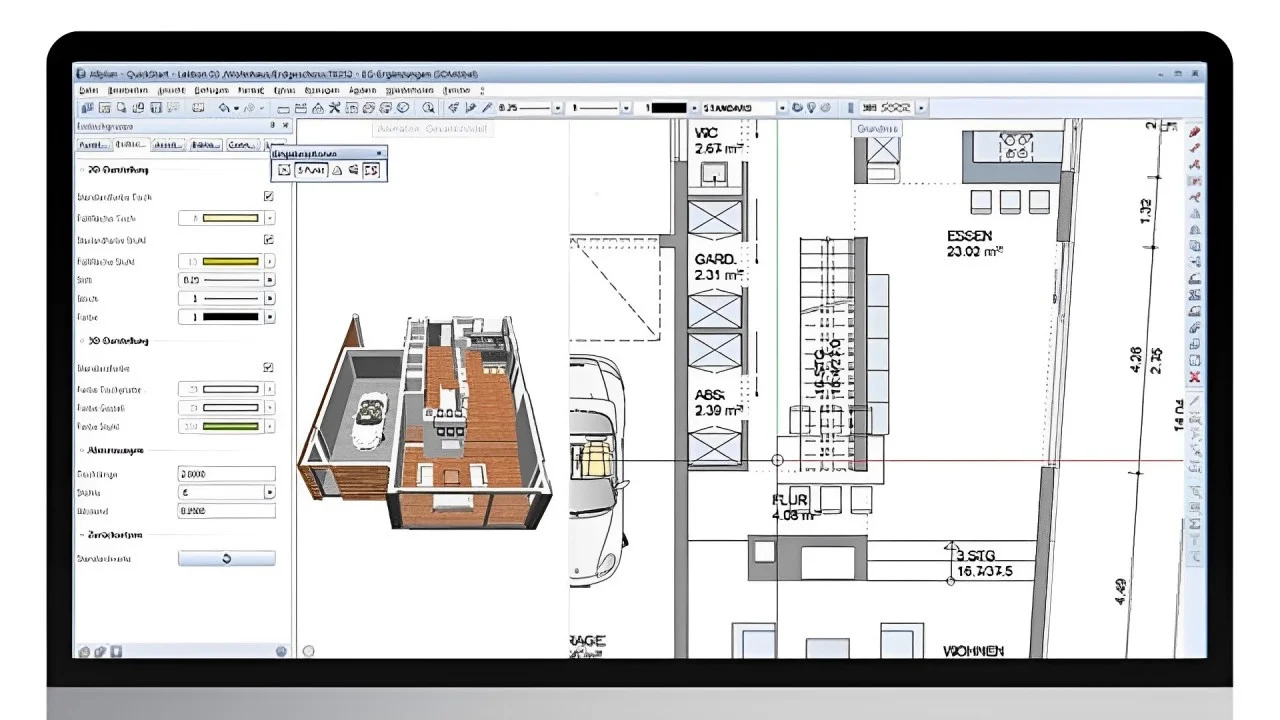The width and height of the screenshot is (1280, 720).
Task: Click the pin icon in side panel header
Action: (x=273, y=126)
